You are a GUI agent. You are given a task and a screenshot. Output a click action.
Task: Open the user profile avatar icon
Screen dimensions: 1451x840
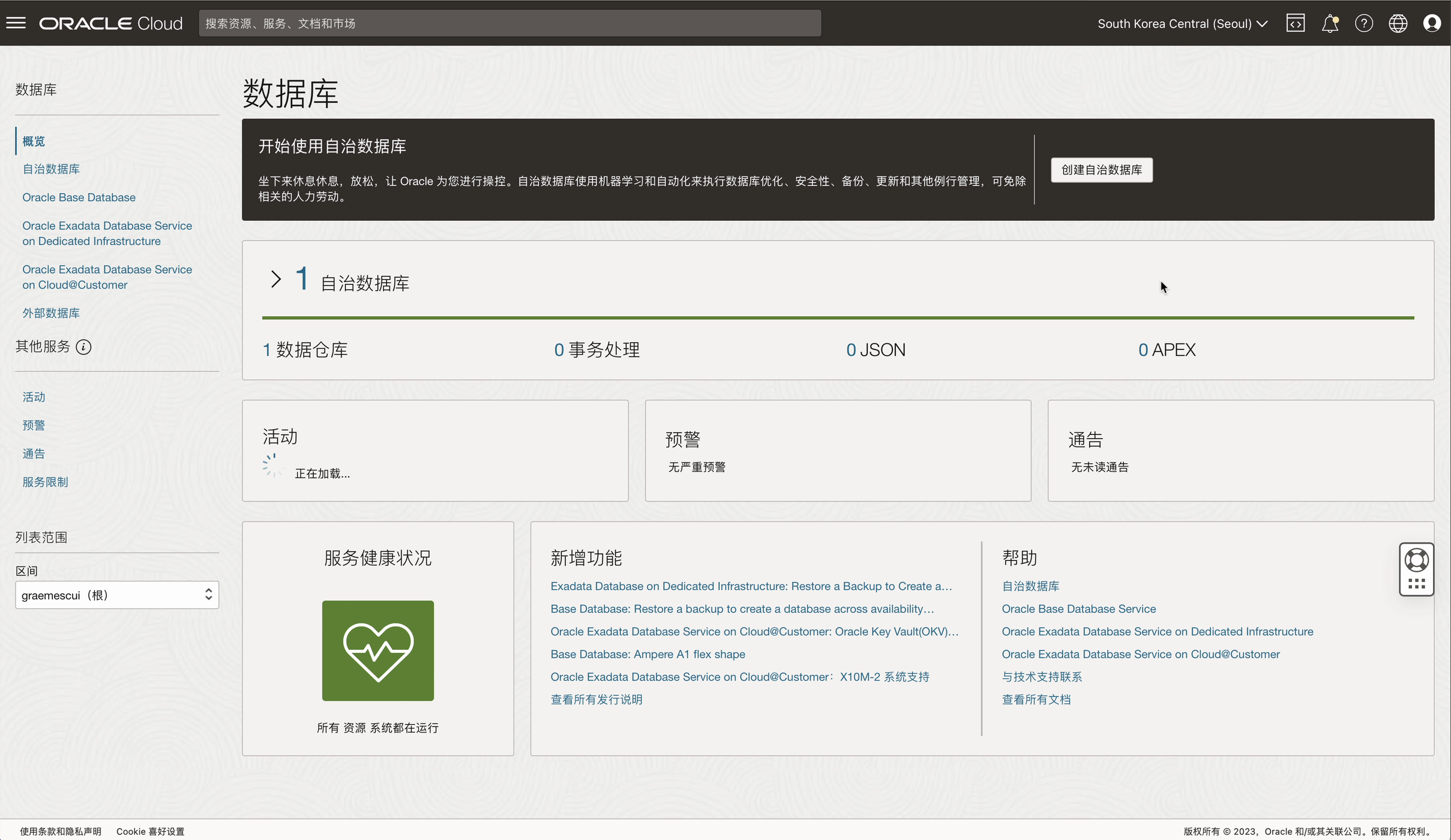click(1432, 23)
